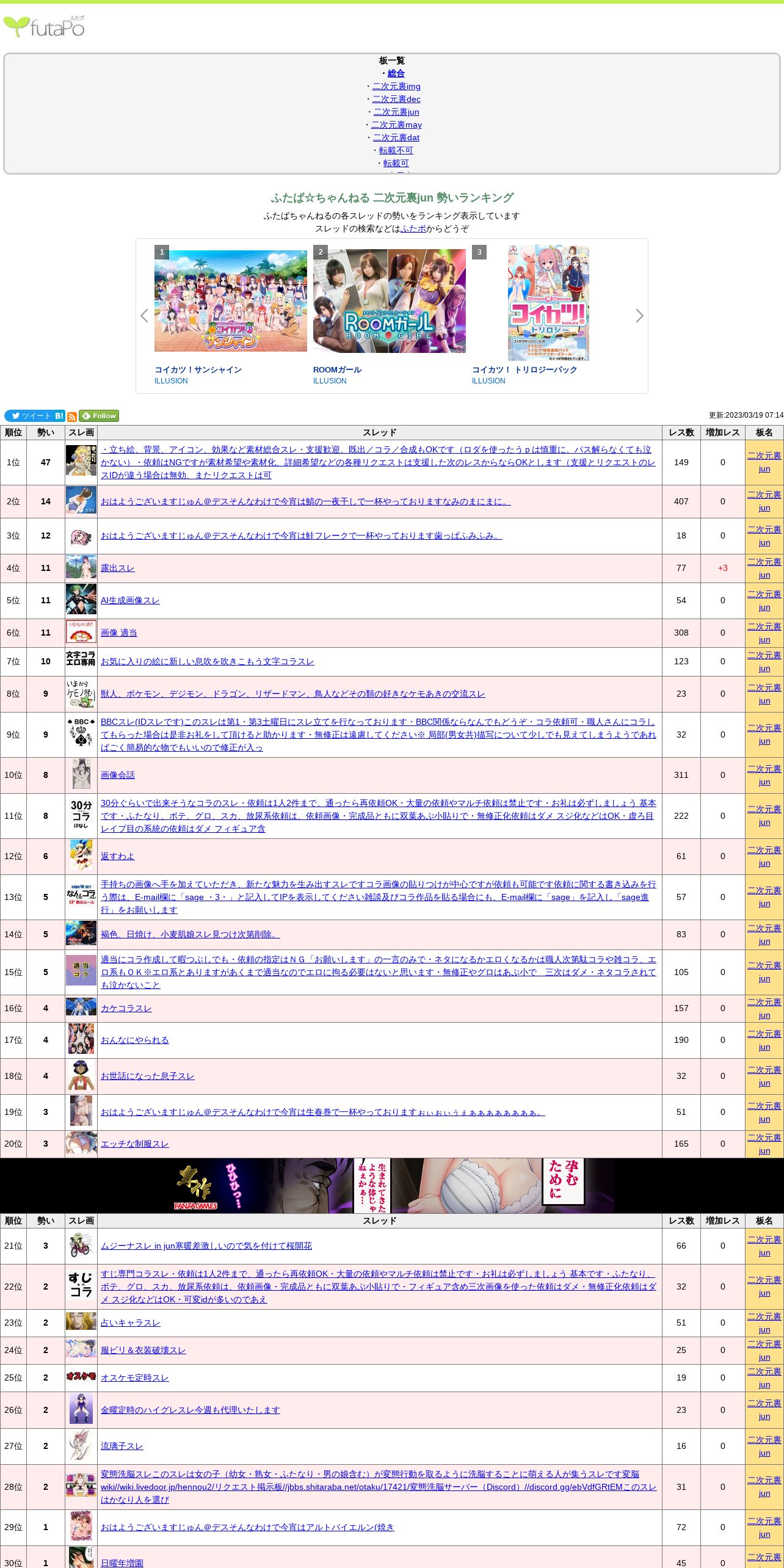The width and height of the screenshot is (784, 1568).
Task: Click the Hatena B! bookmark button
Action: 59,416
